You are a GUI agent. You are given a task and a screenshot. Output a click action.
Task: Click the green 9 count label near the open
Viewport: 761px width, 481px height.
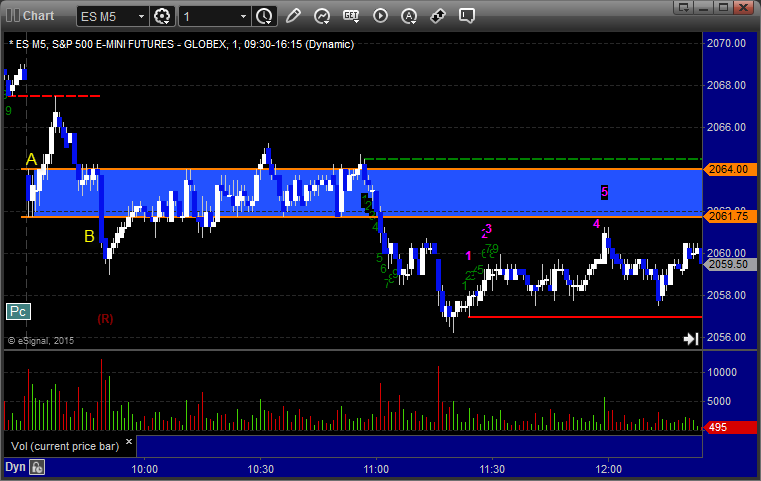point(8,111)
